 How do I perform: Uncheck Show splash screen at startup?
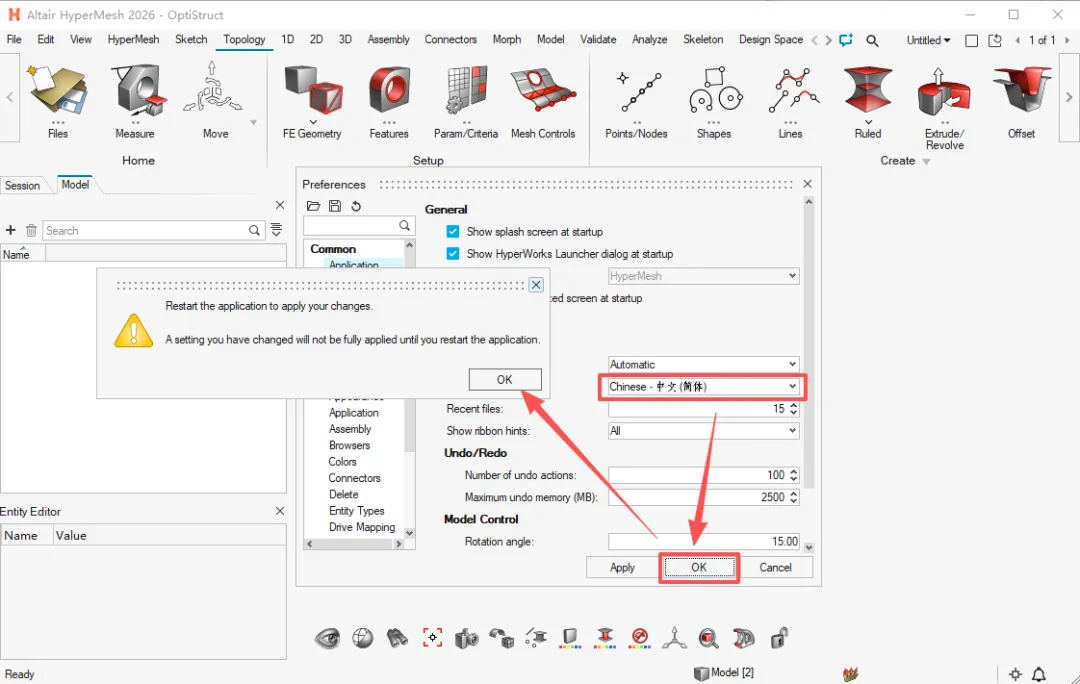(453, 231)
